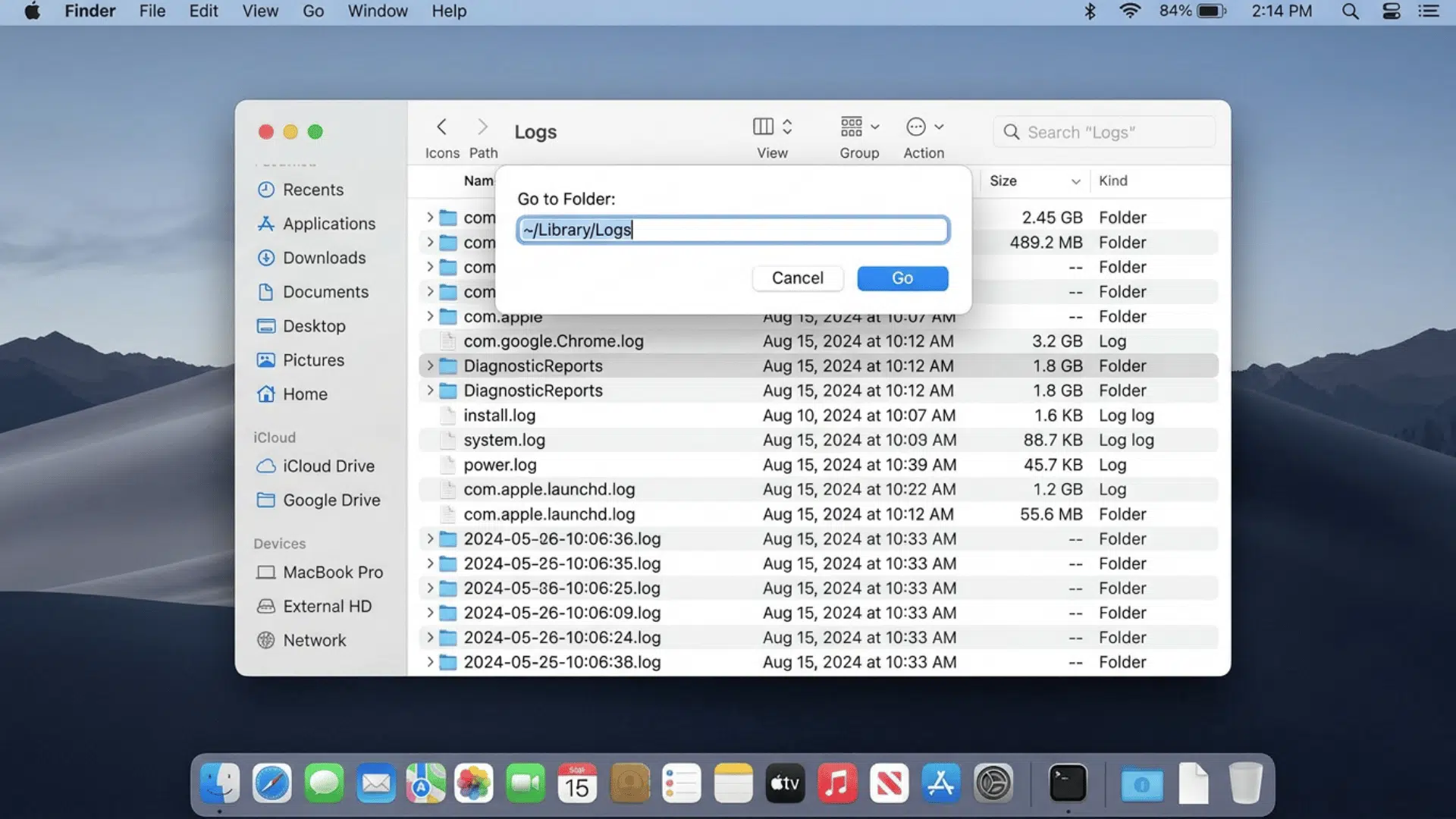Image resolution: width=1456 pixels, height=819 pixels.
Task: Confirm with the blue Go button
Action: point(902,278)
